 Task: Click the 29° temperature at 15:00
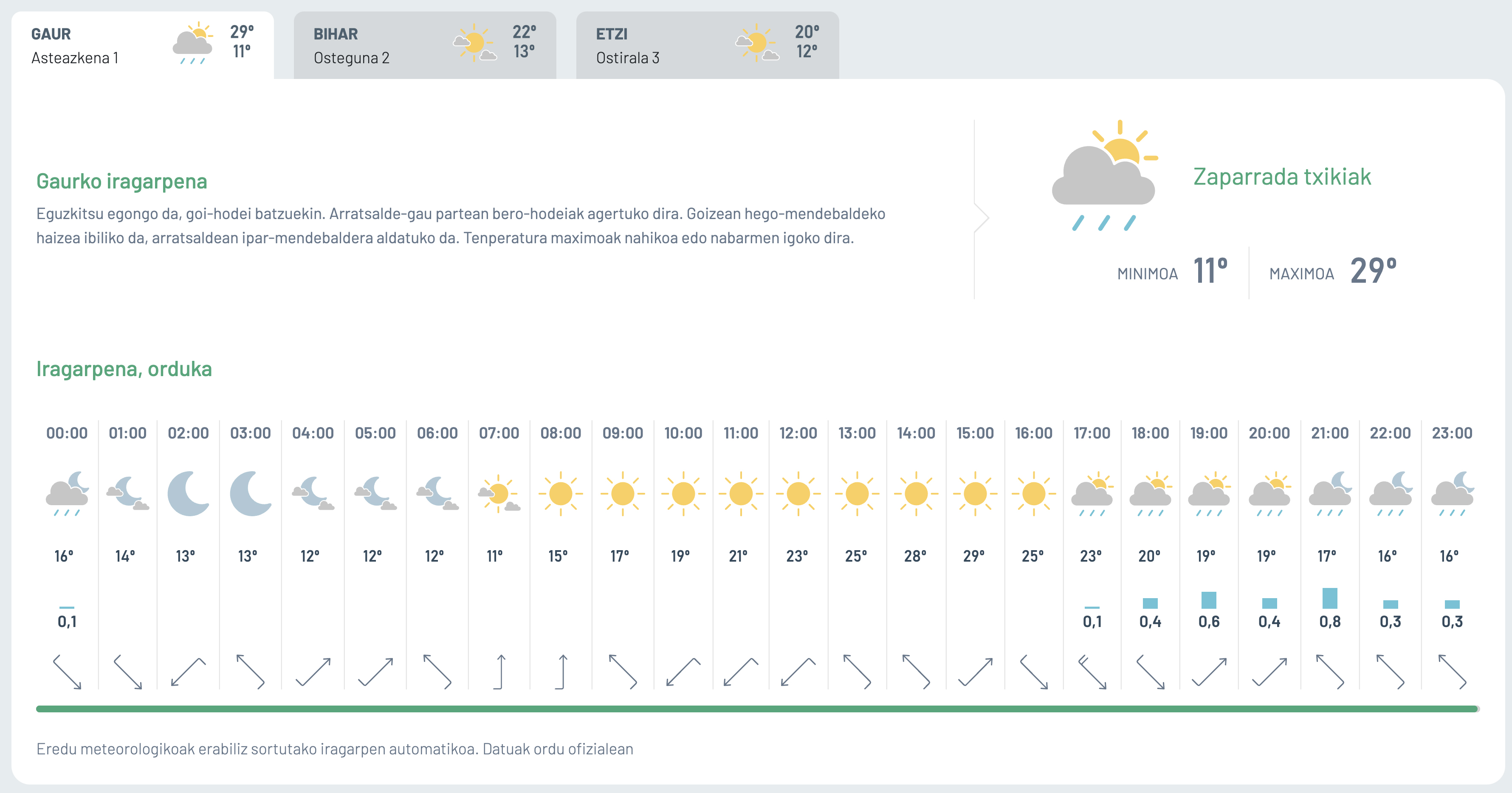(x=974, y=556)
